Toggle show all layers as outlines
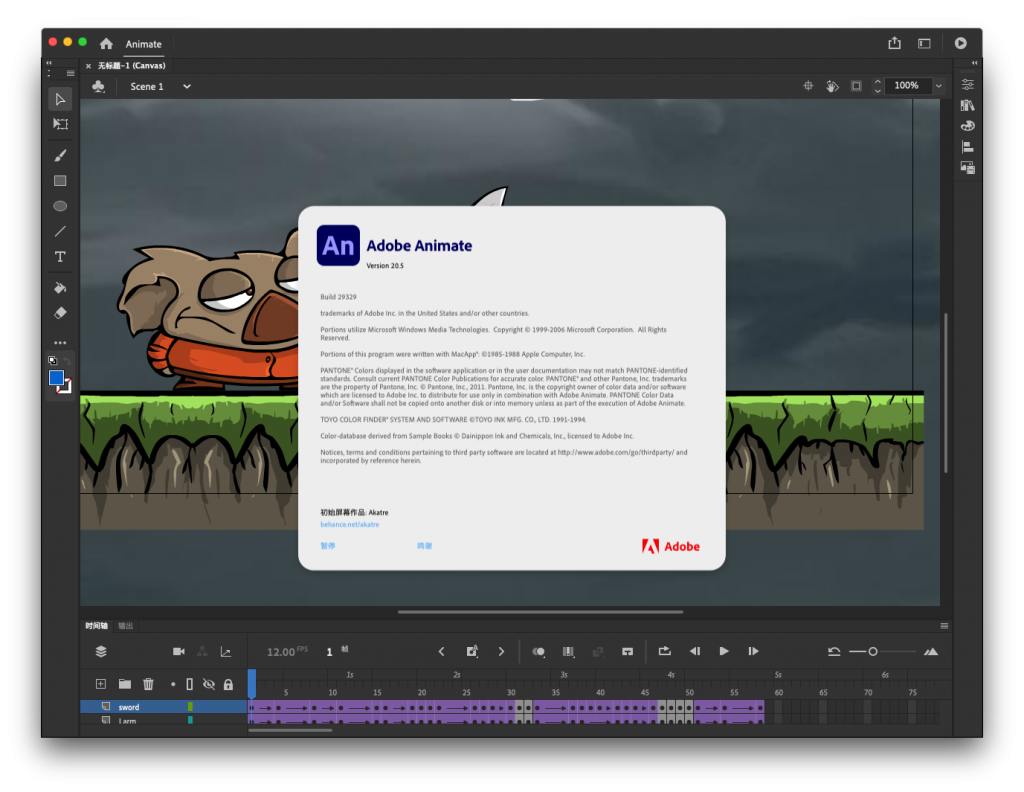 click(189, 684)
